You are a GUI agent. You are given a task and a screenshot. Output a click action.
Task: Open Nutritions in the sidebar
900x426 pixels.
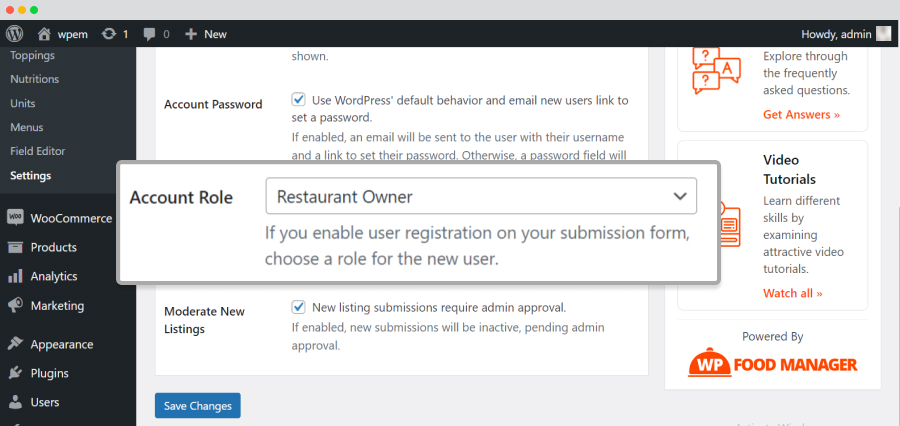[x=34, y=79]
